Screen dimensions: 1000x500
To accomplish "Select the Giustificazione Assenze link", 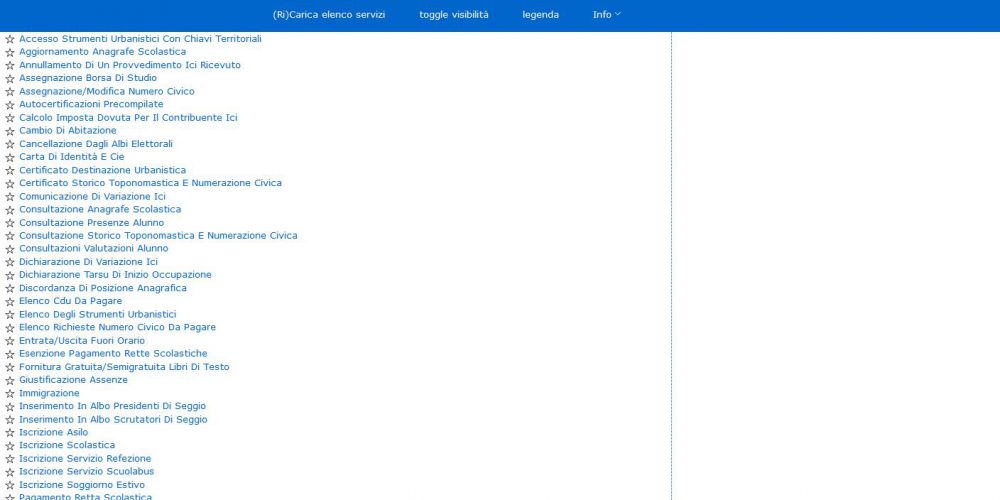I will click(73, 380).
